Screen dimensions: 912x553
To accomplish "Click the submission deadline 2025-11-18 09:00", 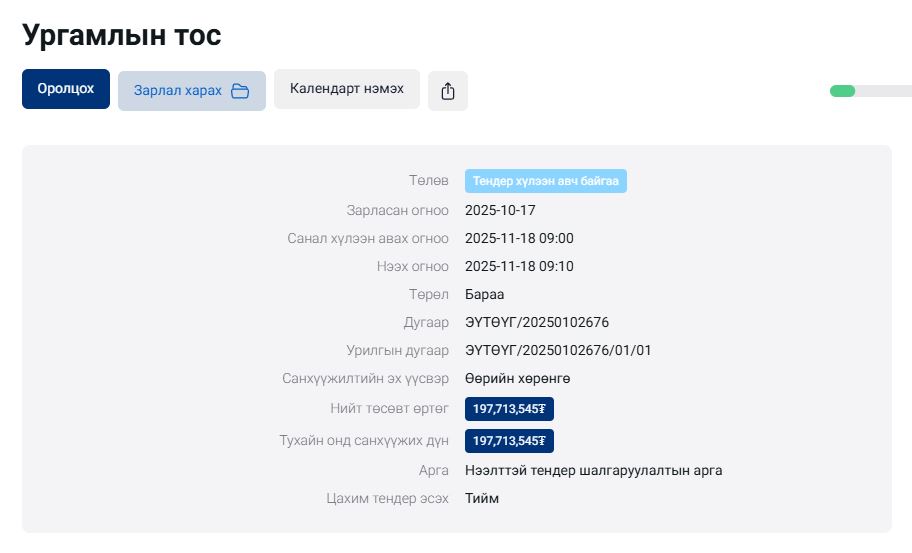I will click(519, 239).
